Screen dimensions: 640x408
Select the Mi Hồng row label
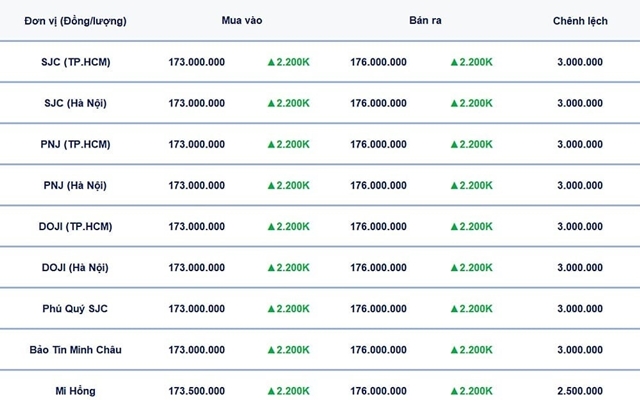click(77, 390)
